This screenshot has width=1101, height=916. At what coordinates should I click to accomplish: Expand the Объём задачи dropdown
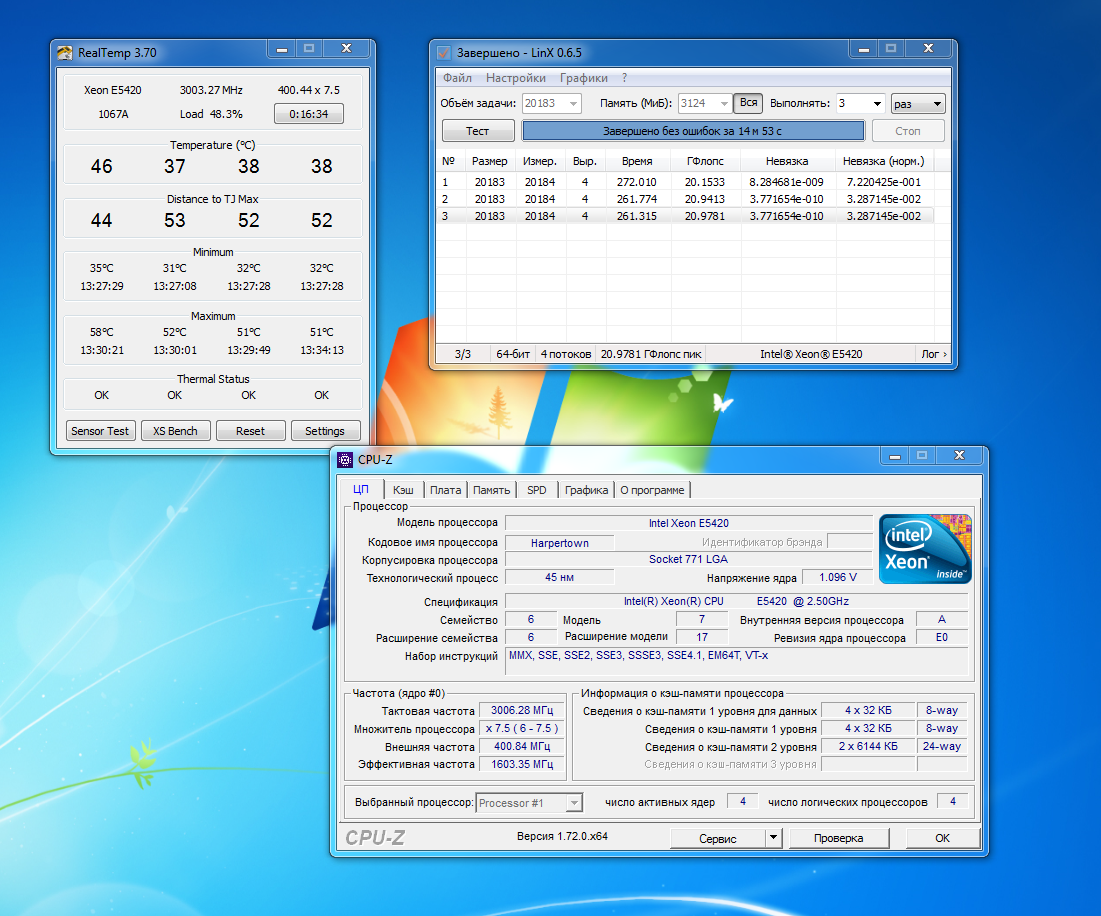point(574,104)
